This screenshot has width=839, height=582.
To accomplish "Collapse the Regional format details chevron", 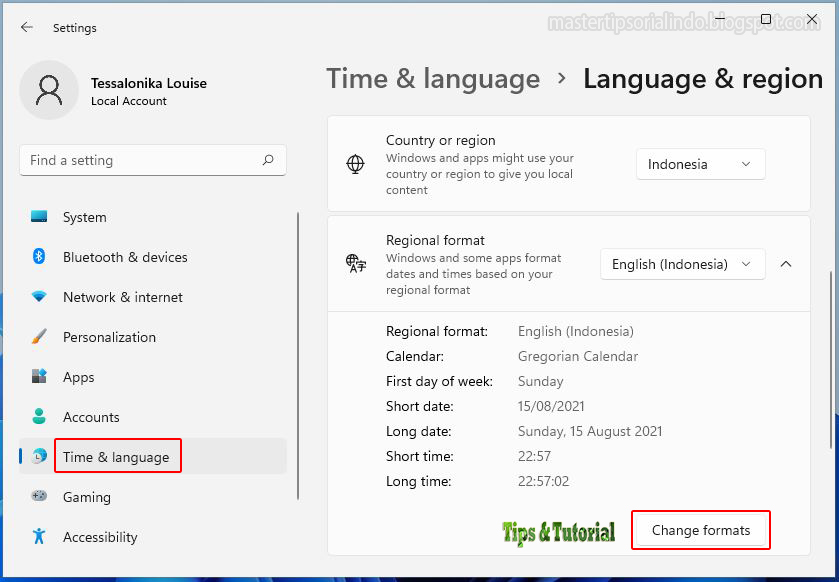I will [x=786, y=264].
